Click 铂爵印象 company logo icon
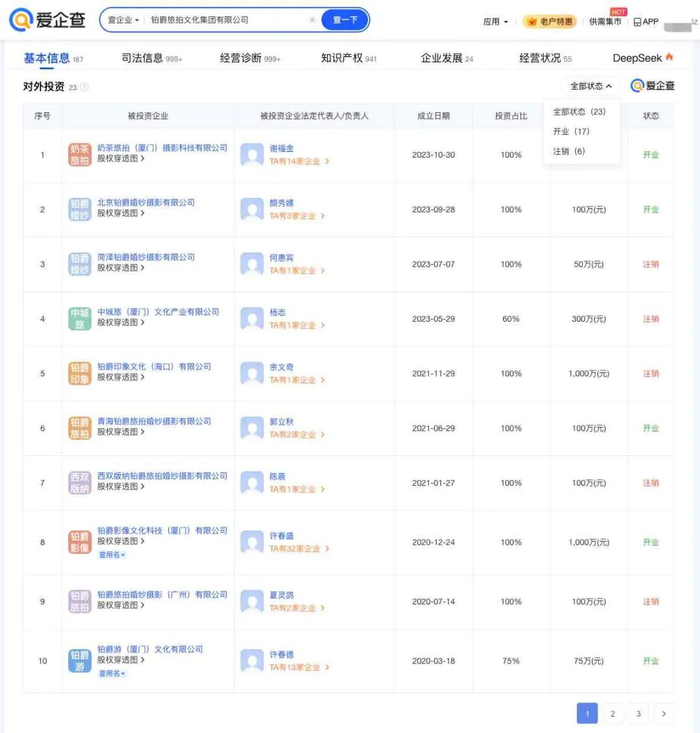Viewport: 700px width, 733px height. (79, 374)
